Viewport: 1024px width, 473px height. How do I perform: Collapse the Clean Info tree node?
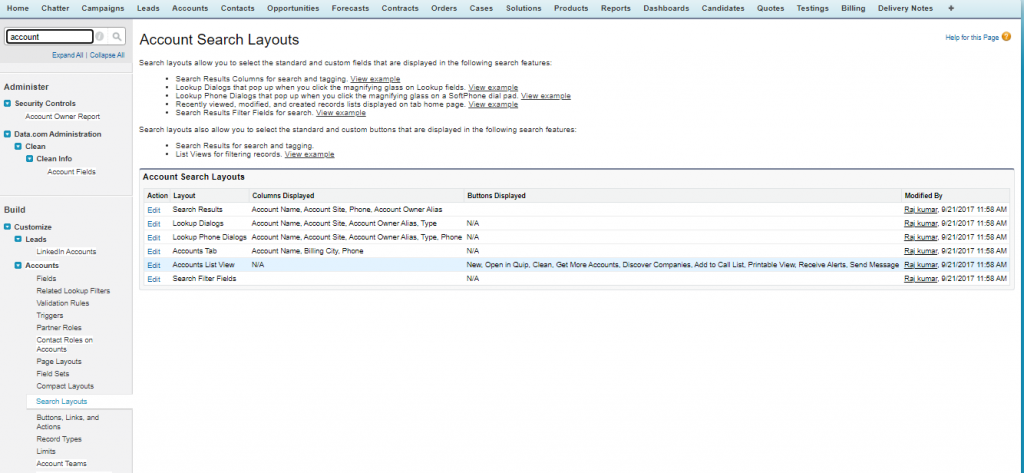click(30, 158)
